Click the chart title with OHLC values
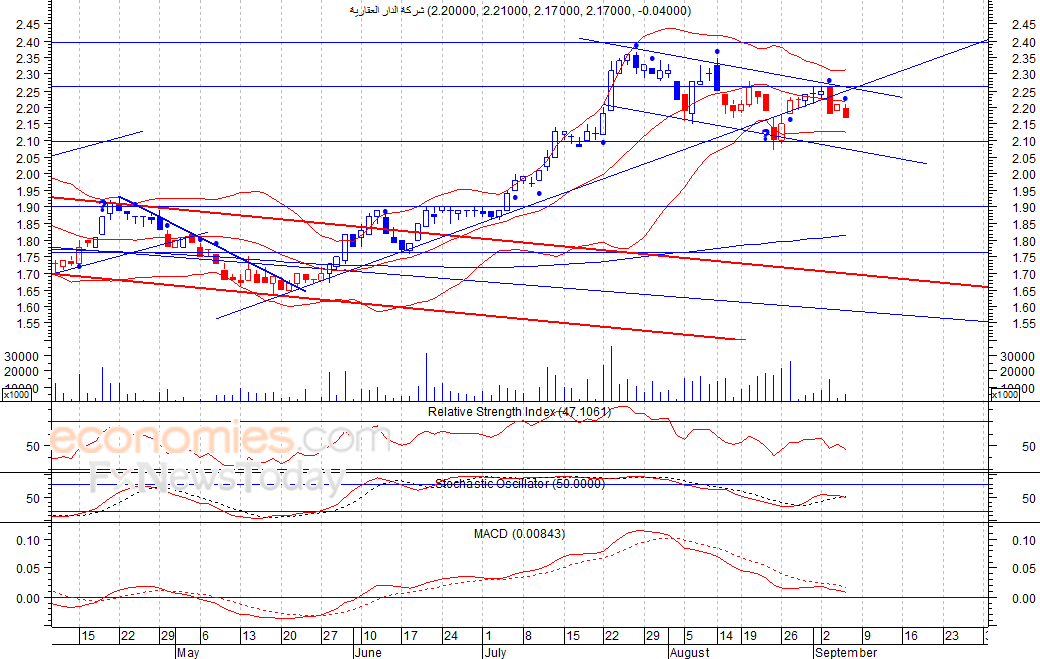The image size is (1040, 659). coord(520,10)
